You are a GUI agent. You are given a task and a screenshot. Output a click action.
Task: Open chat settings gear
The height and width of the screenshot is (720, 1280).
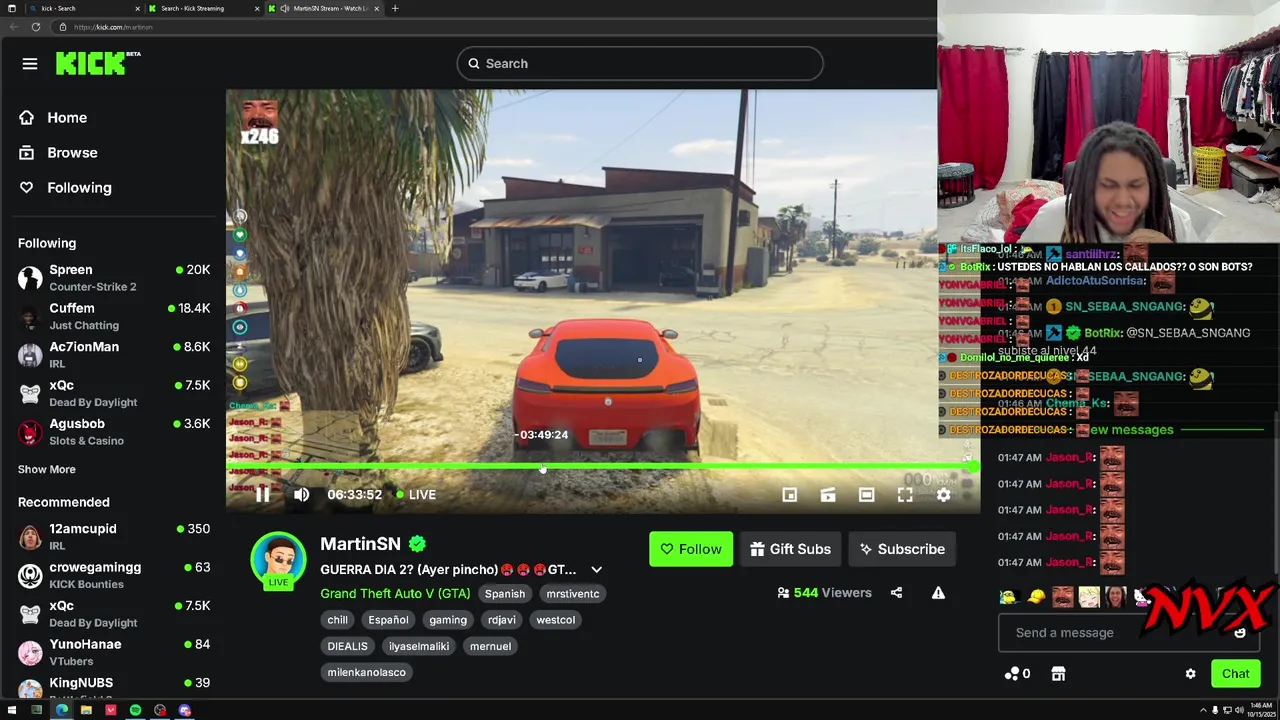pos(1190,674)
